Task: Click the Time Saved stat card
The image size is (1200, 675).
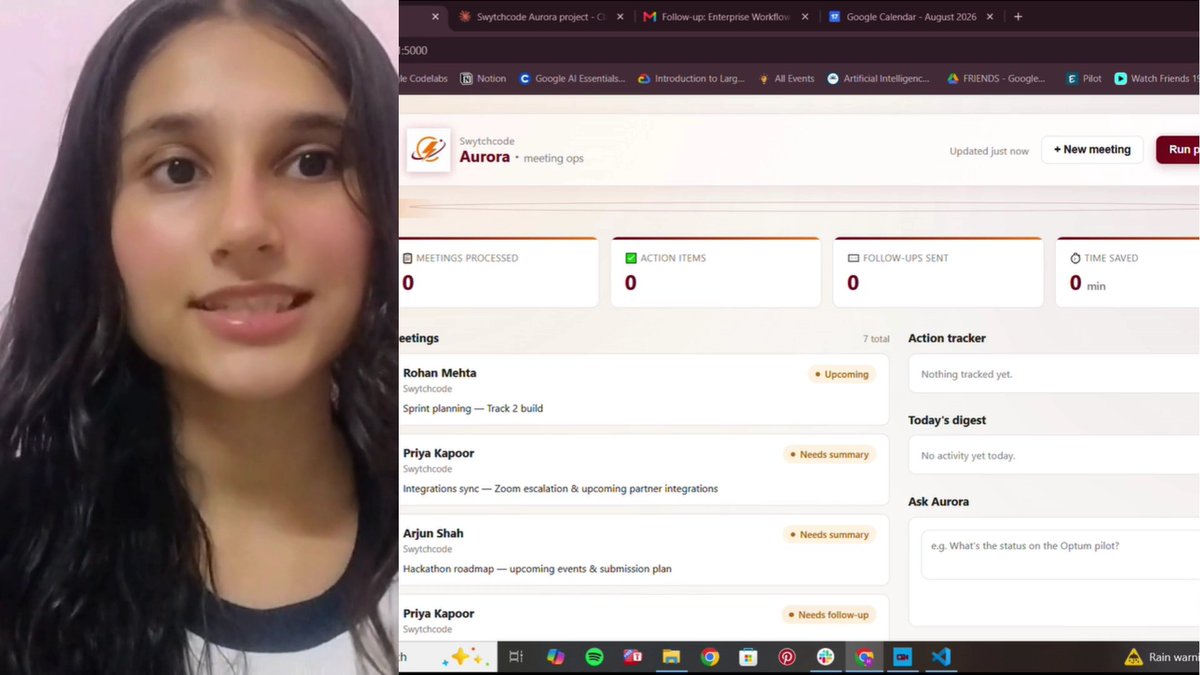Action: (x=1127, y=272)
